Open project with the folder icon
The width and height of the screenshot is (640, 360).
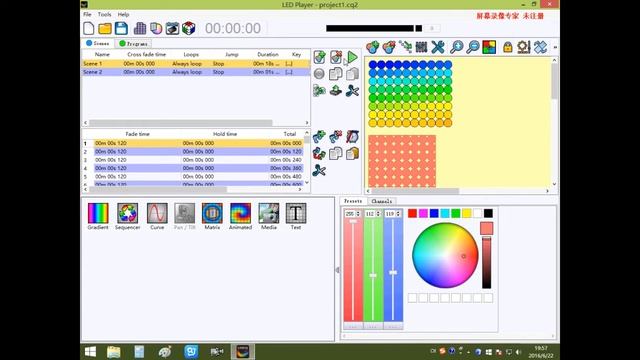coord(105,28)
